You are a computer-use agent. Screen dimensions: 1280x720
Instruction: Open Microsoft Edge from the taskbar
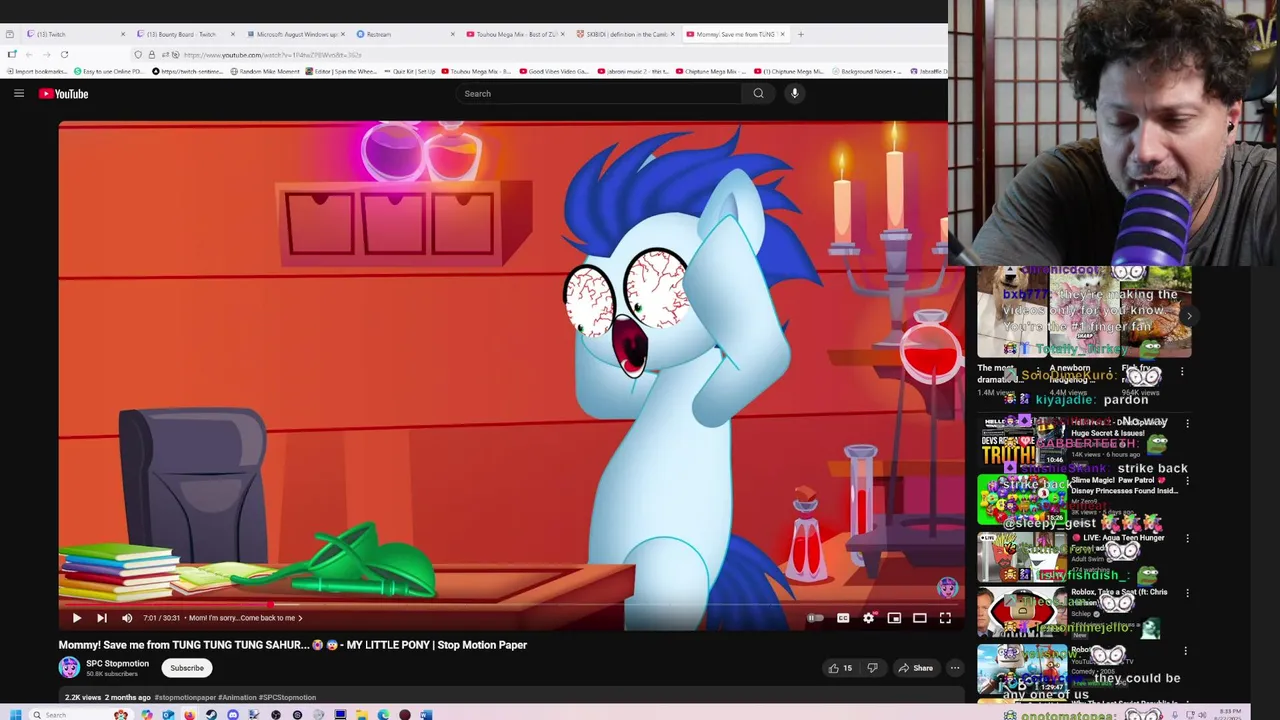click(383, 715)
